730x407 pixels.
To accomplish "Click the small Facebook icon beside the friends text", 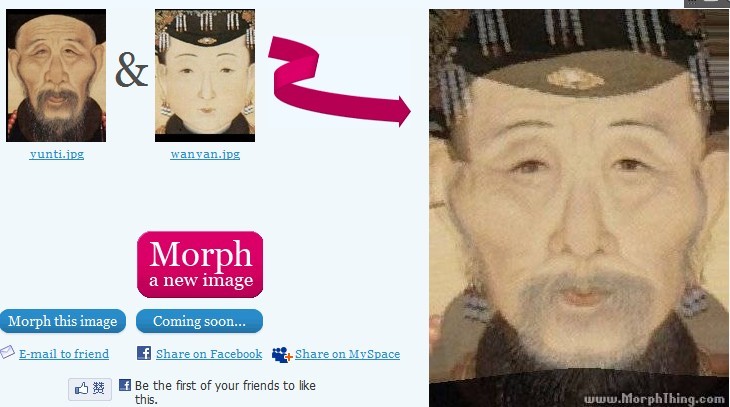I will 125,385.
